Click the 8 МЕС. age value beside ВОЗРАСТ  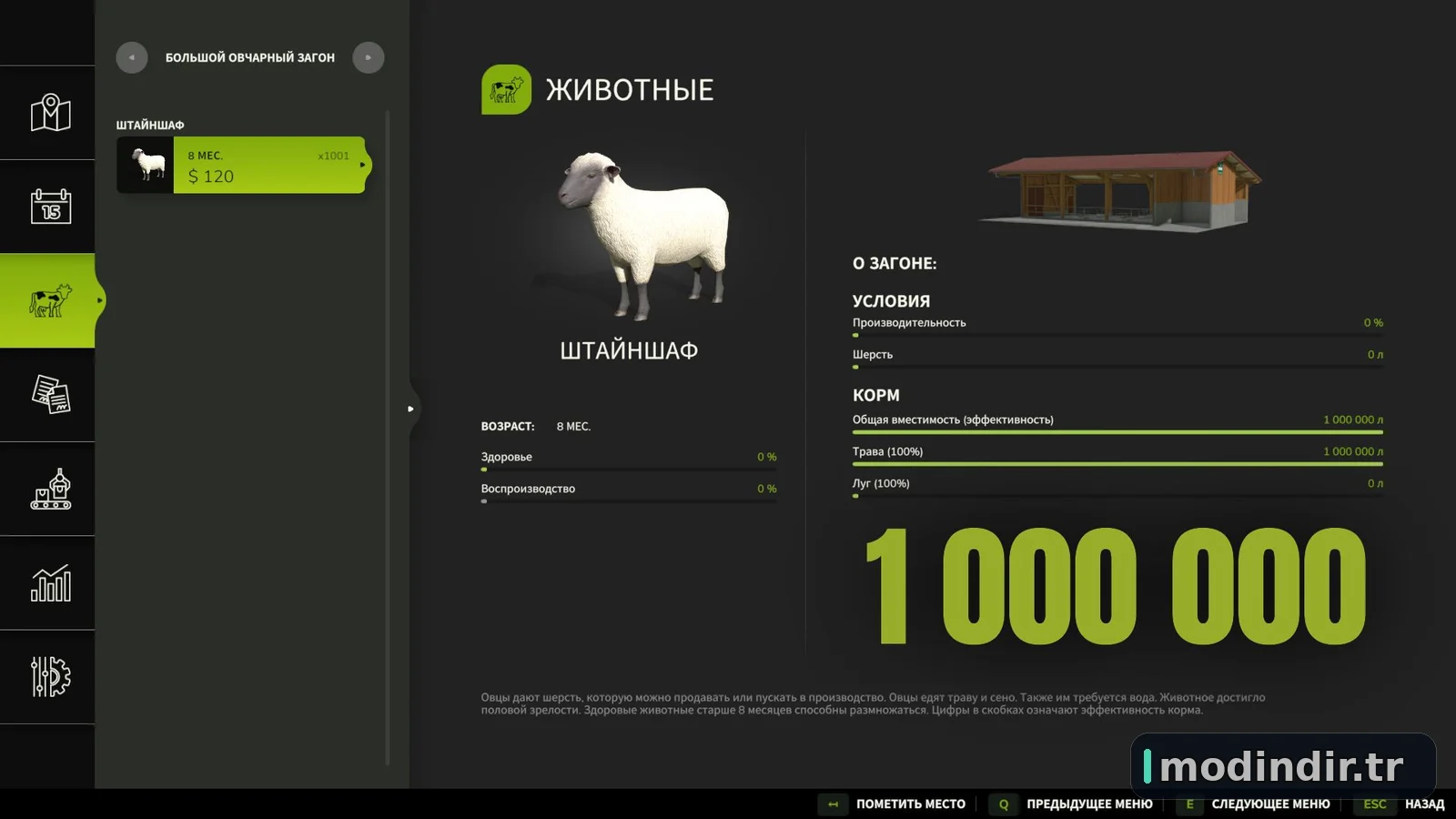tap(573, 427)
